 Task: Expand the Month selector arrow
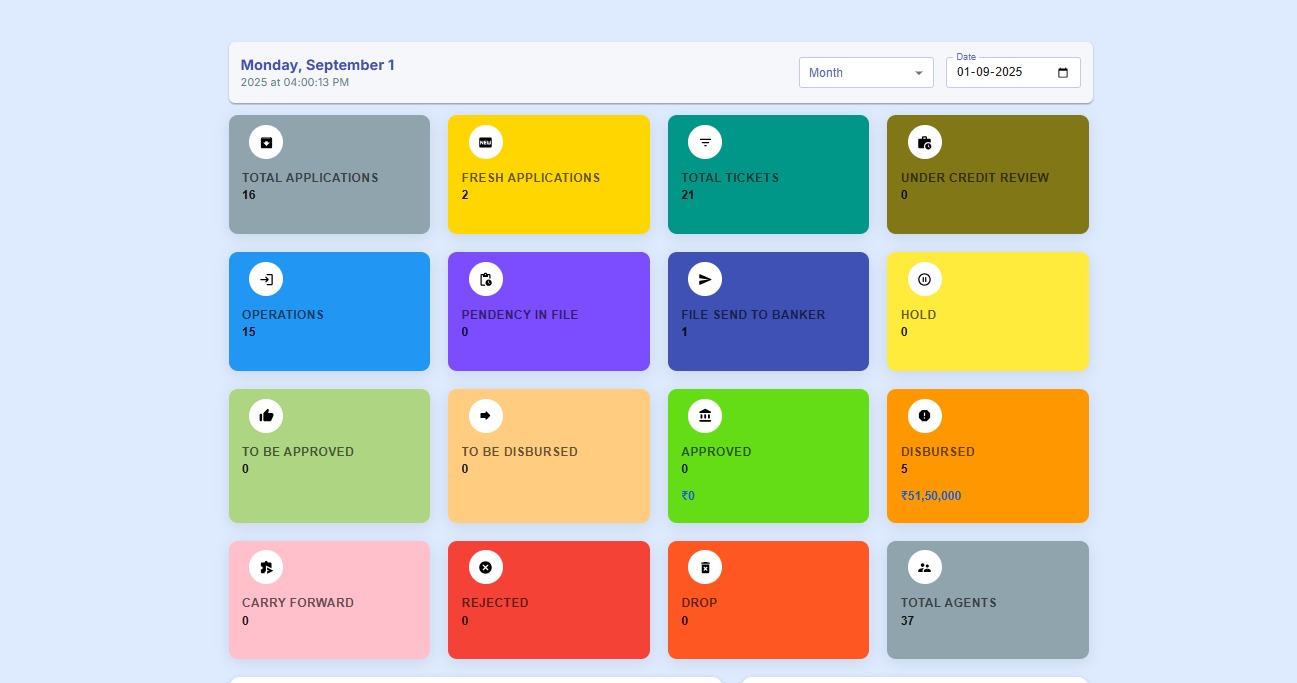coord(919,72)
